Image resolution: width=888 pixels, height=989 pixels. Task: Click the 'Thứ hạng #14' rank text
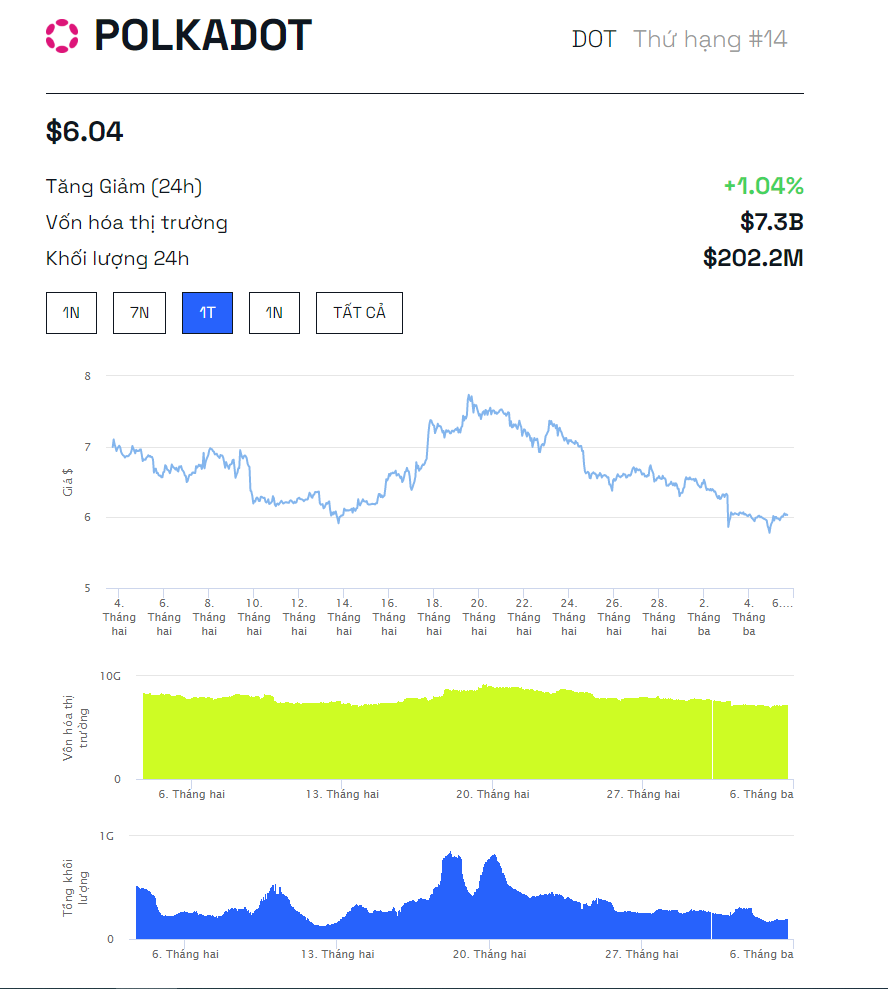click(x=710, y=39)
